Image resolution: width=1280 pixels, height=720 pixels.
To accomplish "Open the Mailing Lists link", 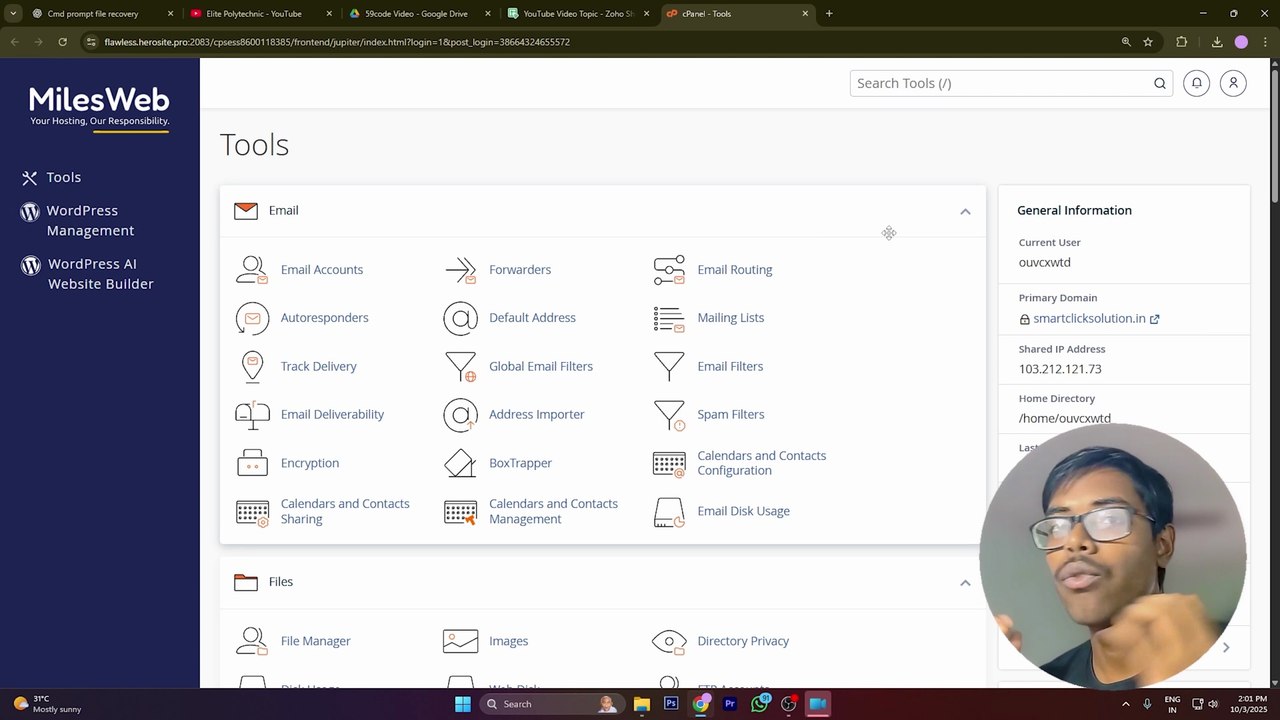I will (x=730, y=318).
